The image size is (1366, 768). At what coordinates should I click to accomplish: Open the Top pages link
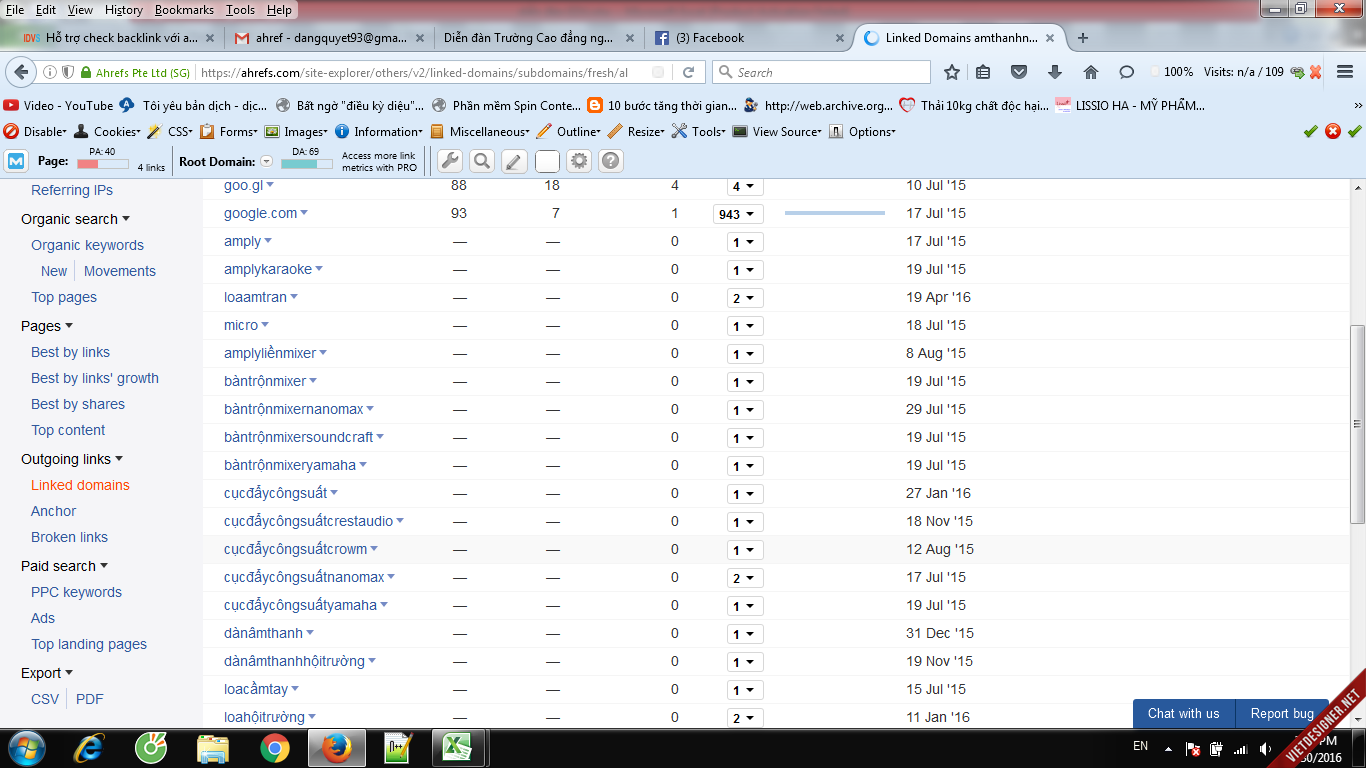[64, 297]
